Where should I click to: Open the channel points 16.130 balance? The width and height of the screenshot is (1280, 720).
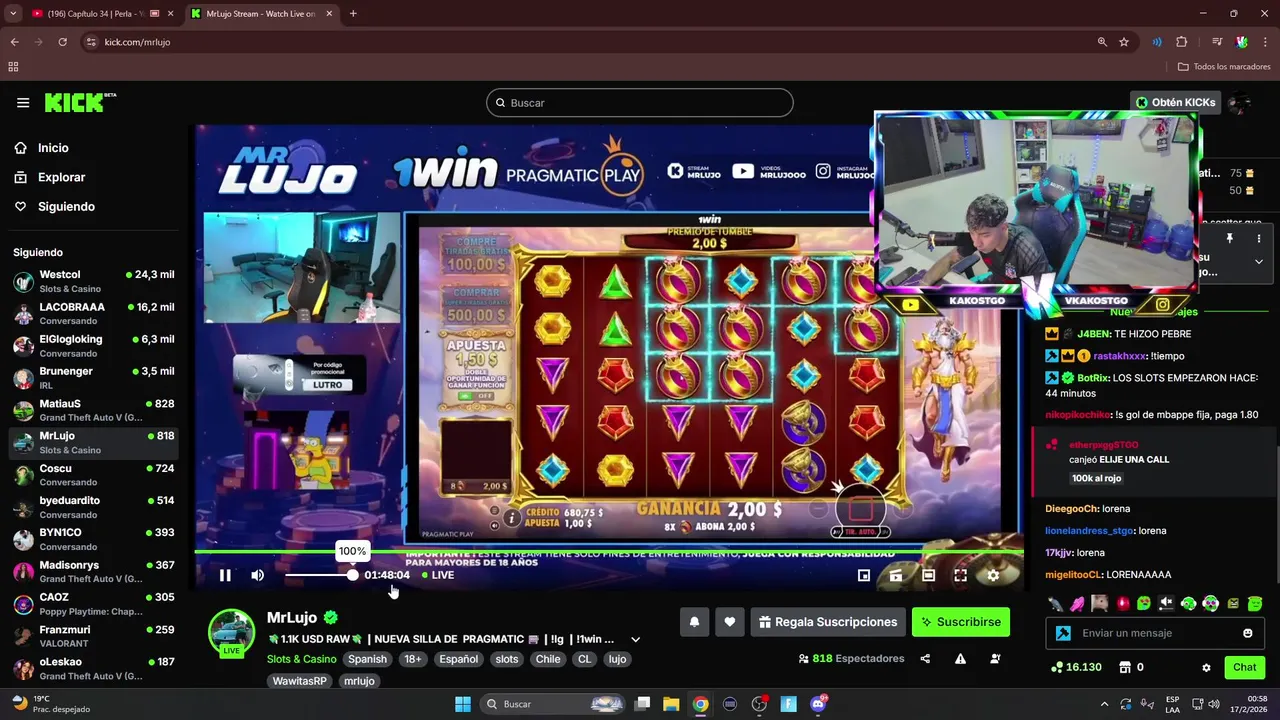click(1077, 667)
